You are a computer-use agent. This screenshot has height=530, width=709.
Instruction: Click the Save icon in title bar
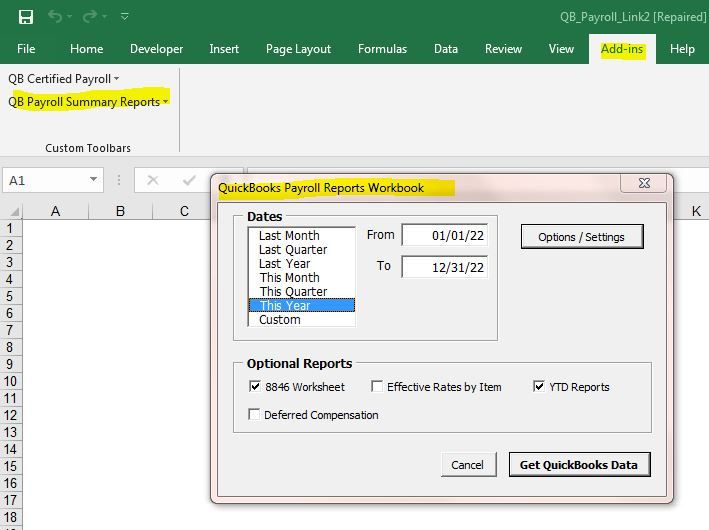click(x=26, y=17)
